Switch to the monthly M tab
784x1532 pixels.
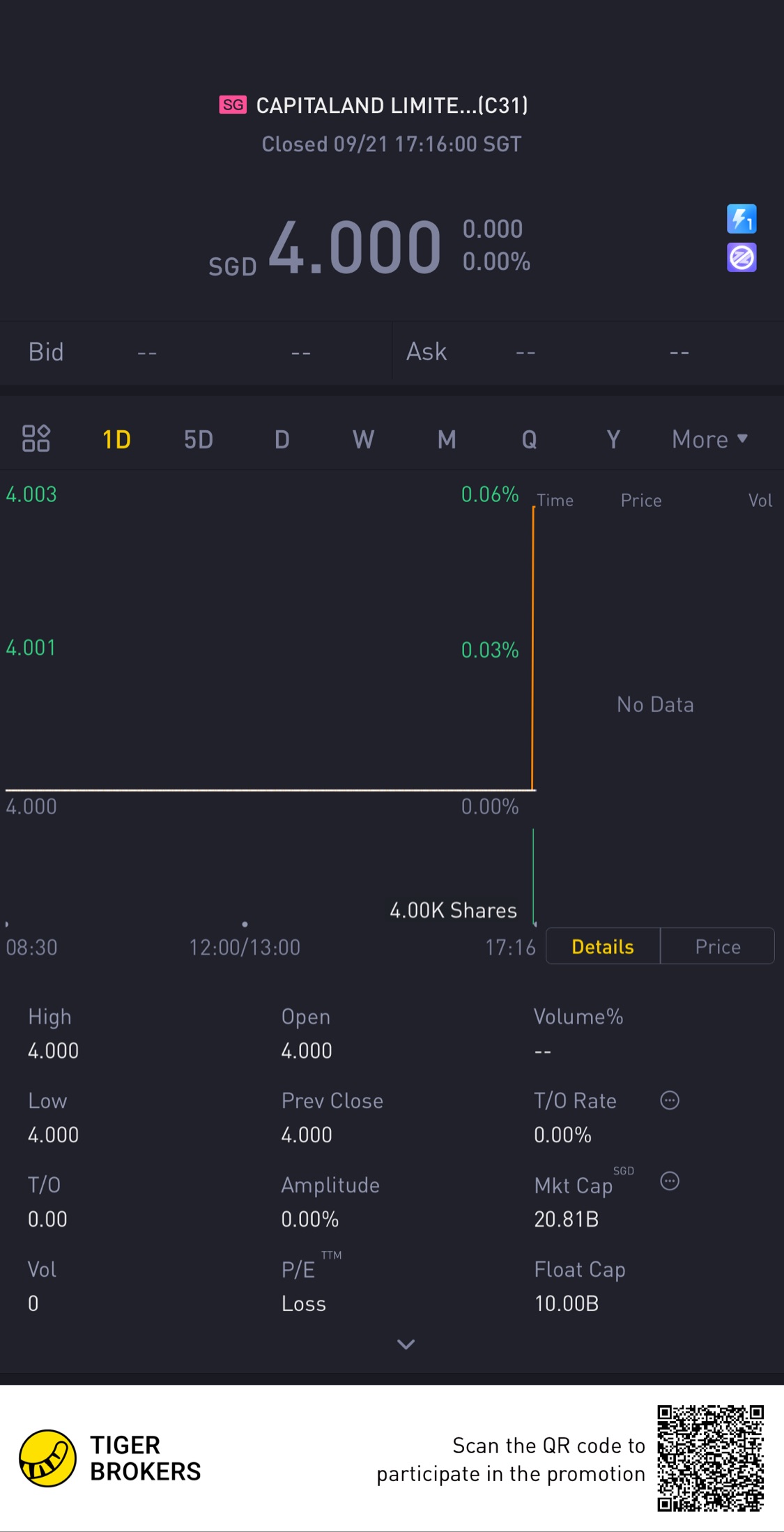coord(447,439)
